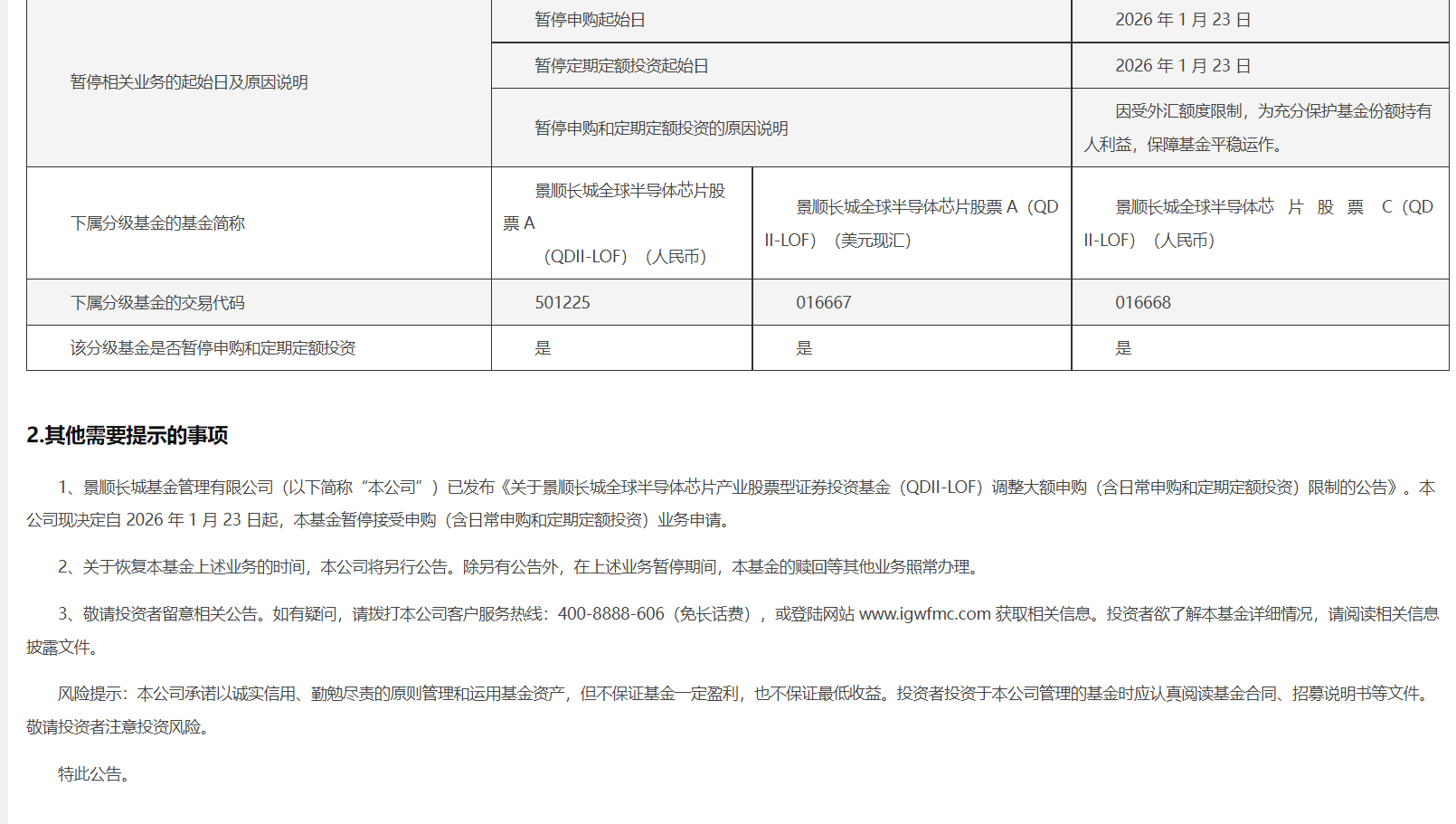1456x824 pixels.
Task: Click the class C fund name cell
Action: click(1260, 223)
